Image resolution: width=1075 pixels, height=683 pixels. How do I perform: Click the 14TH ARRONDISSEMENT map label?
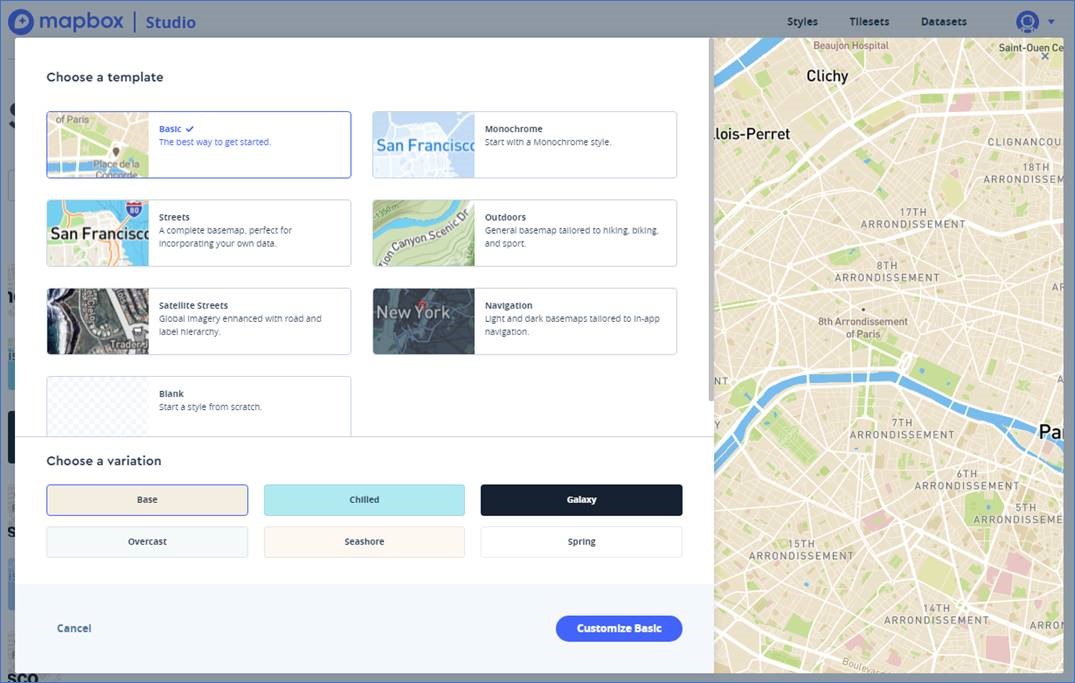click(x=936, y=614)
